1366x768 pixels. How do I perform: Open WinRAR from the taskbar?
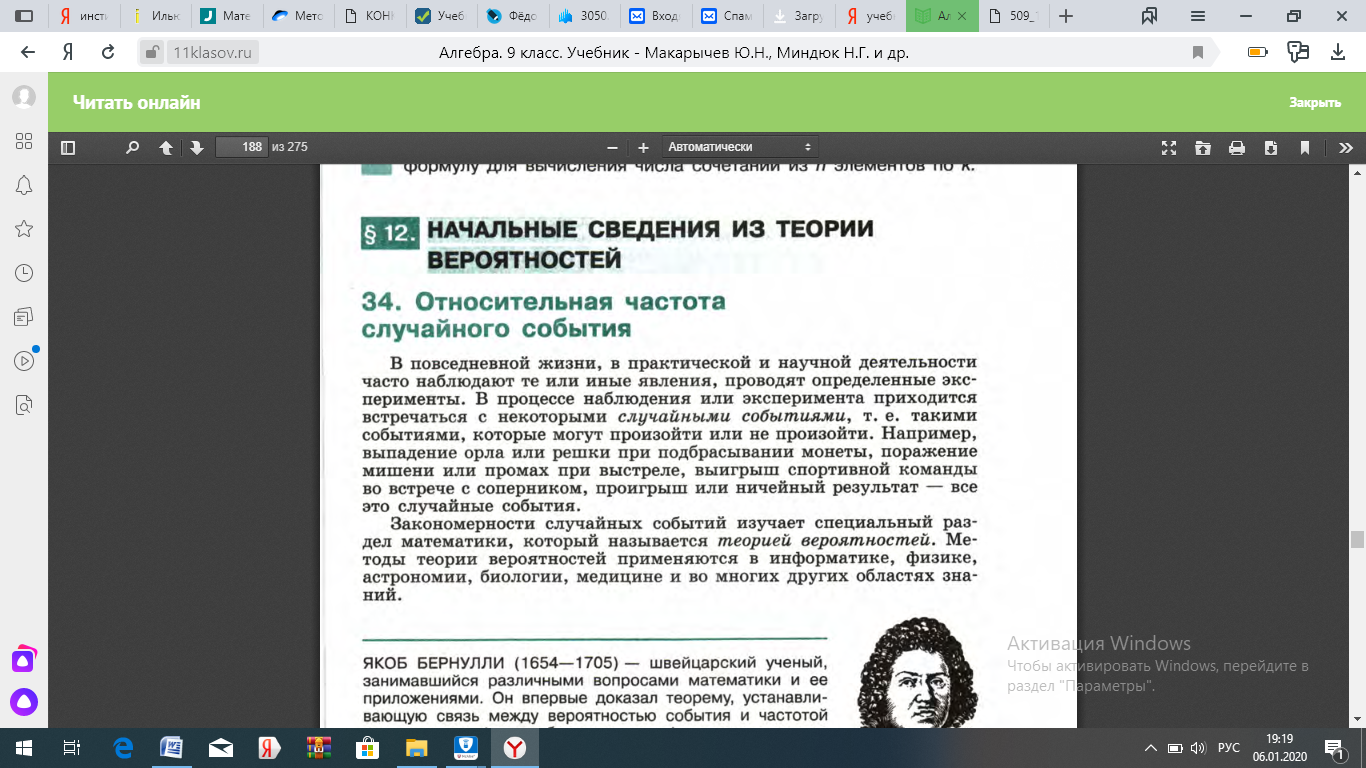(x=318, y=748)
